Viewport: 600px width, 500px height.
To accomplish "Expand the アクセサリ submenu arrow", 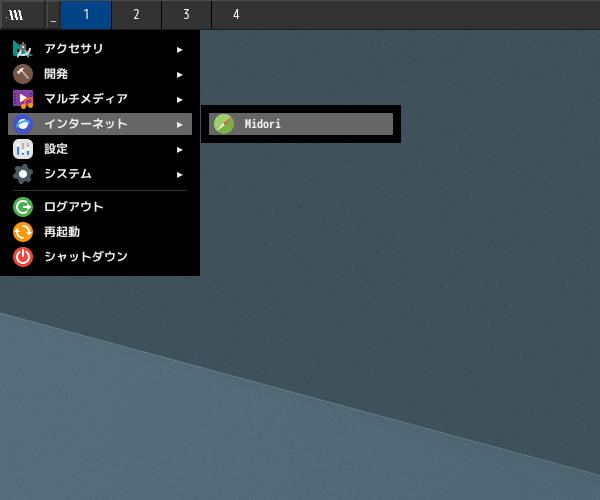I will pyautogui.click(x=179, y=50).
